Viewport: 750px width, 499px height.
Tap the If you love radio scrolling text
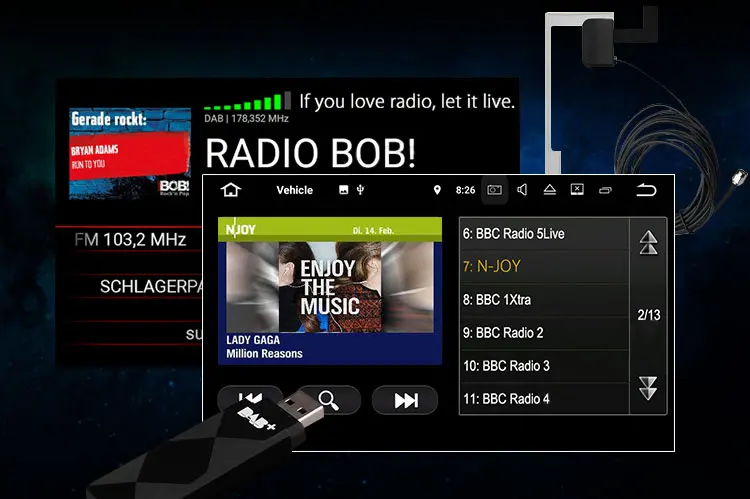pyautogui.click(x=407, y=101)
